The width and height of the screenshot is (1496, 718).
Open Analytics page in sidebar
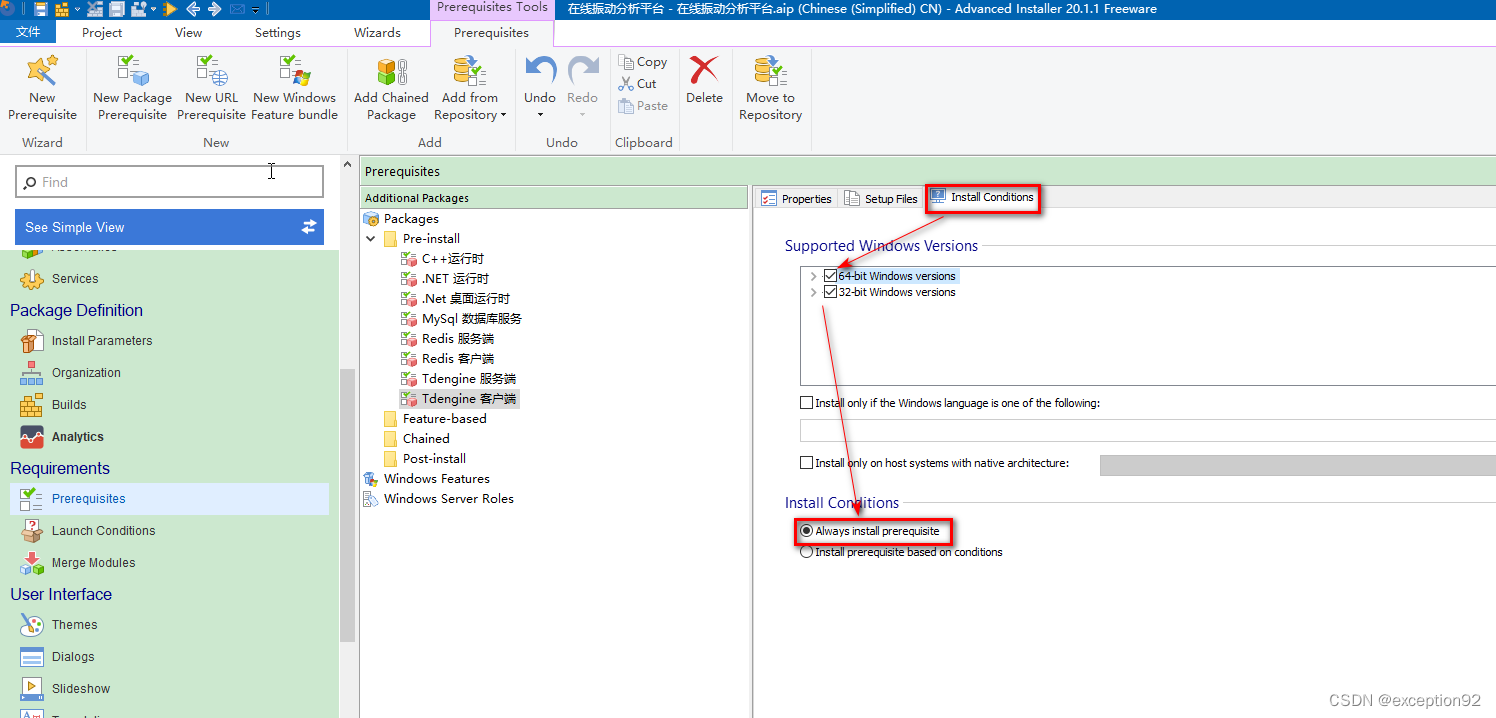point(77,437)
